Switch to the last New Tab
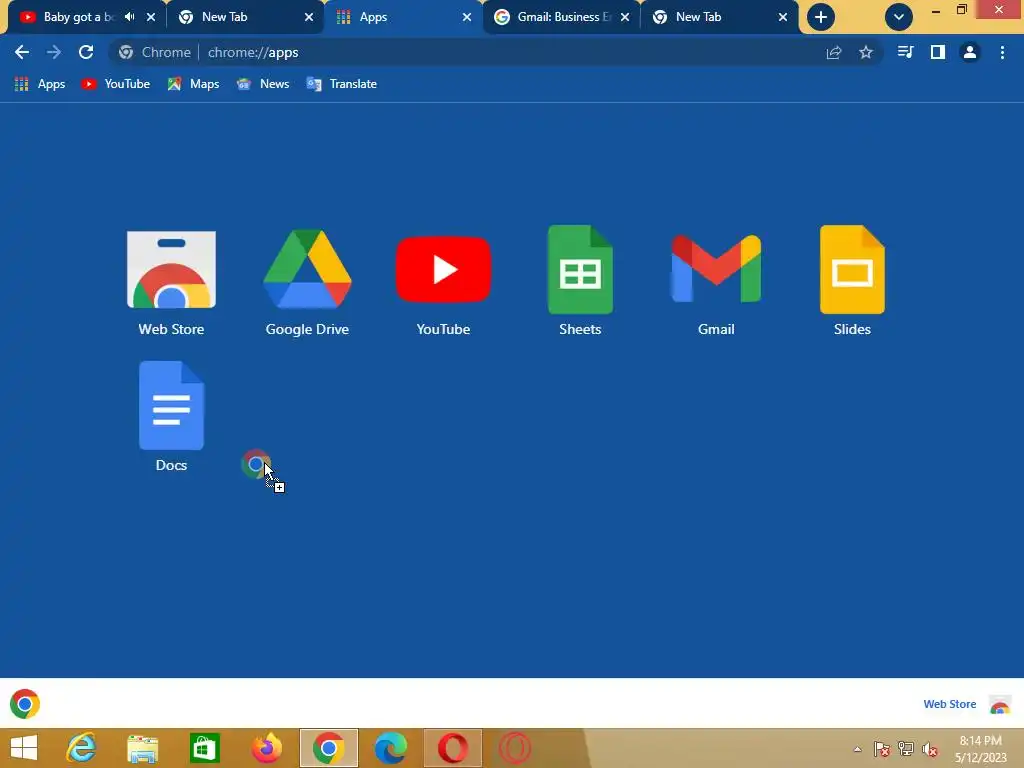 click(x=719, y=17)
